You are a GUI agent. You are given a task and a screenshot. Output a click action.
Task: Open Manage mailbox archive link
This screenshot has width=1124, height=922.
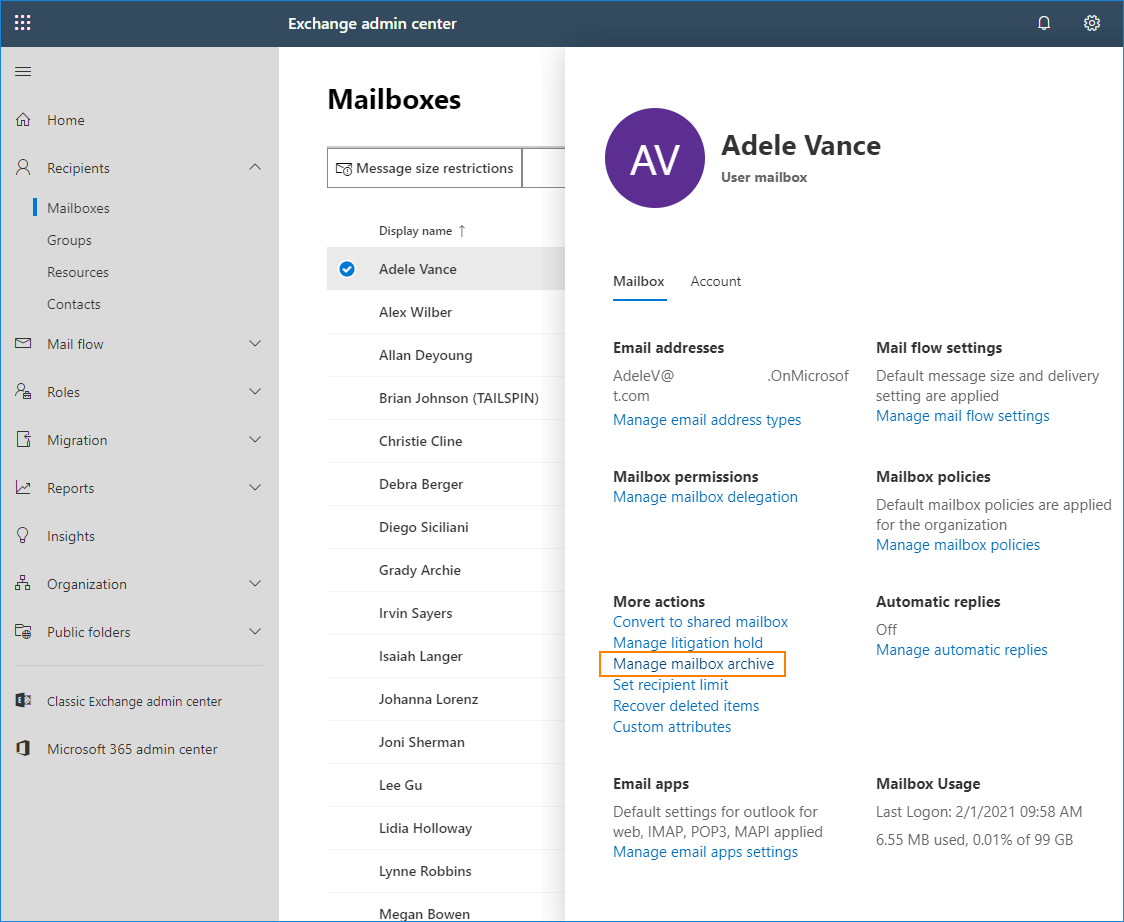(x=693, y=664)
